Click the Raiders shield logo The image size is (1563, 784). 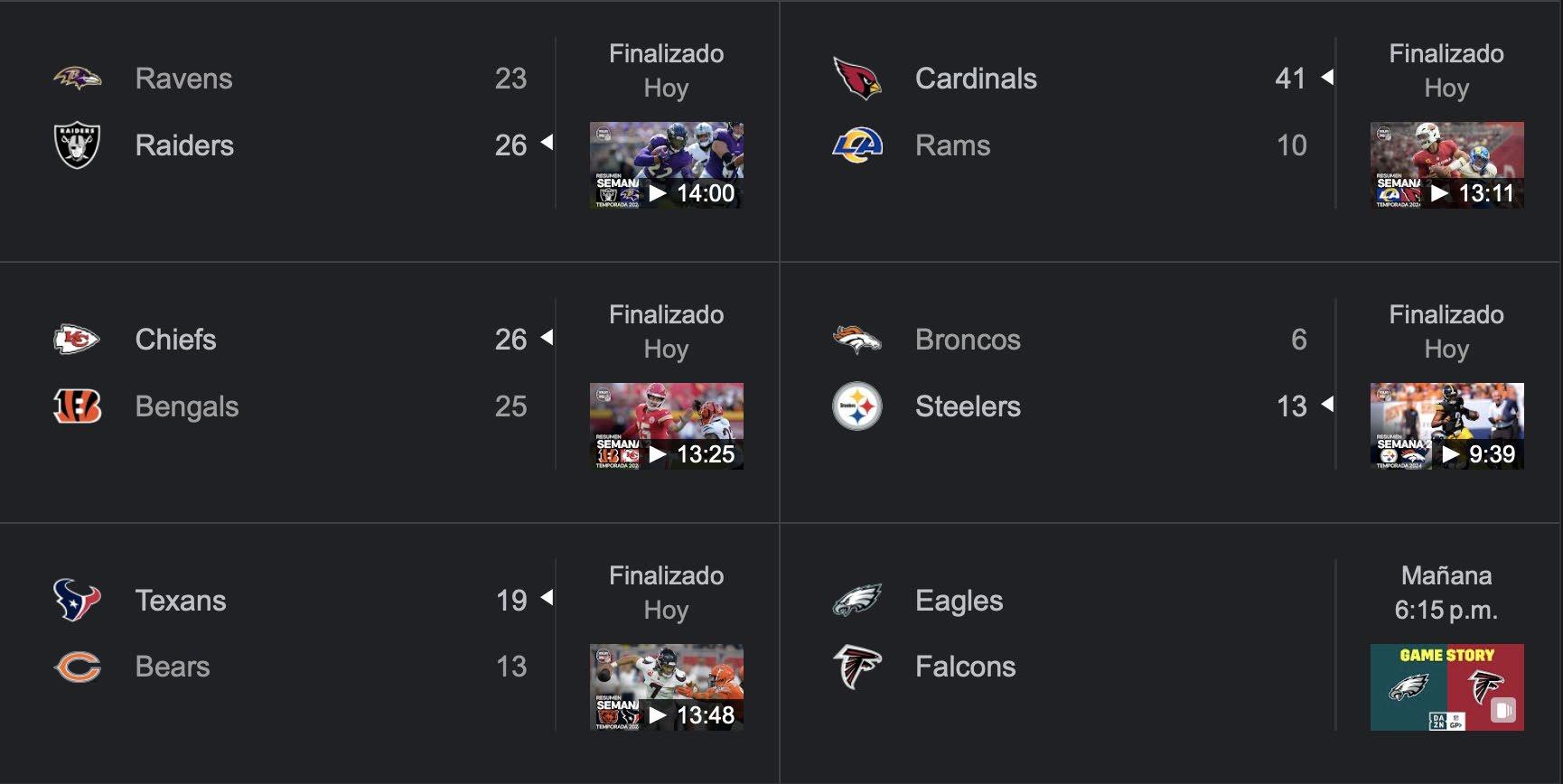pos(77,145)
